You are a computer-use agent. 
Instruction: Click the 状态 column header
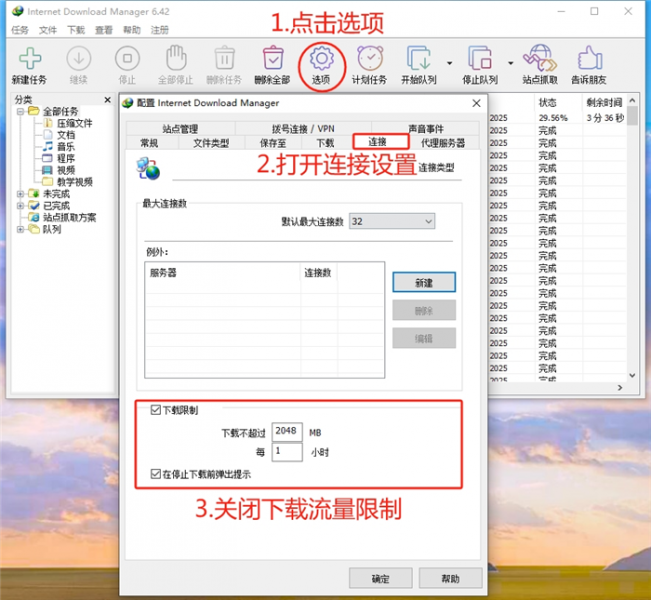point(558,103)
